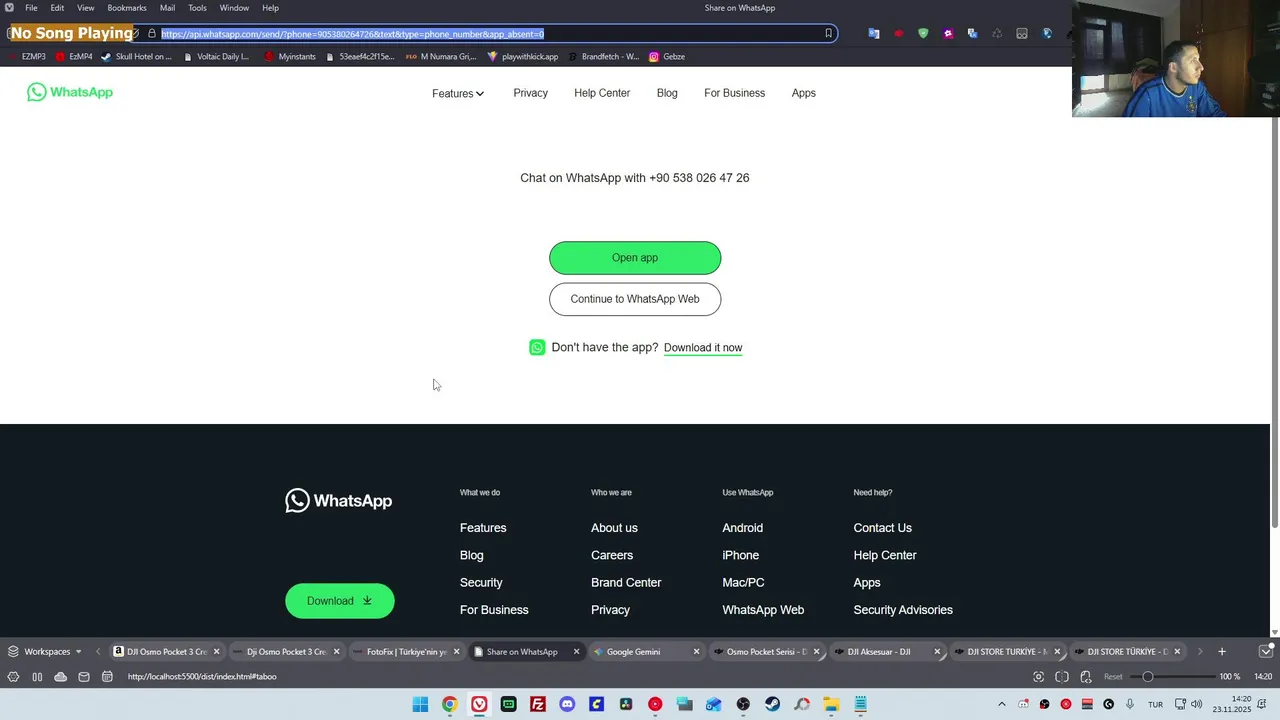Open Discord from the taskbar

(567, 704)
